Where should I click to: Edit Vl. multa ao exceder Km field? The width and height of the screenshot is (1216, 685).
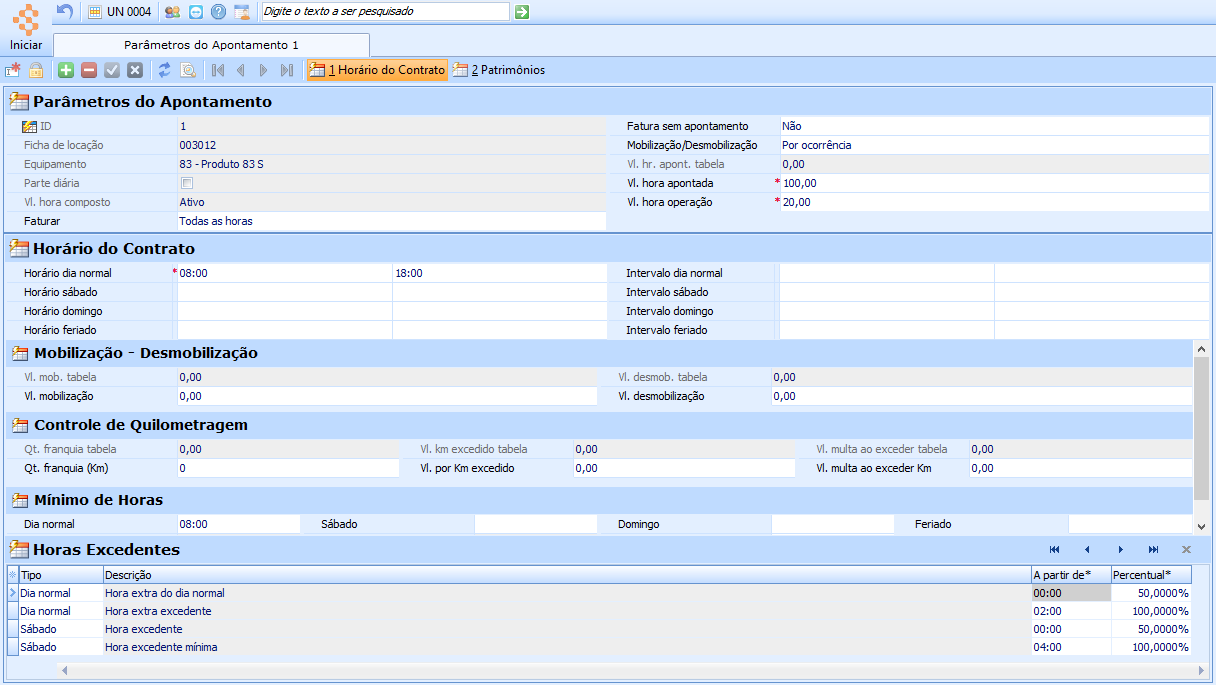1080,468
